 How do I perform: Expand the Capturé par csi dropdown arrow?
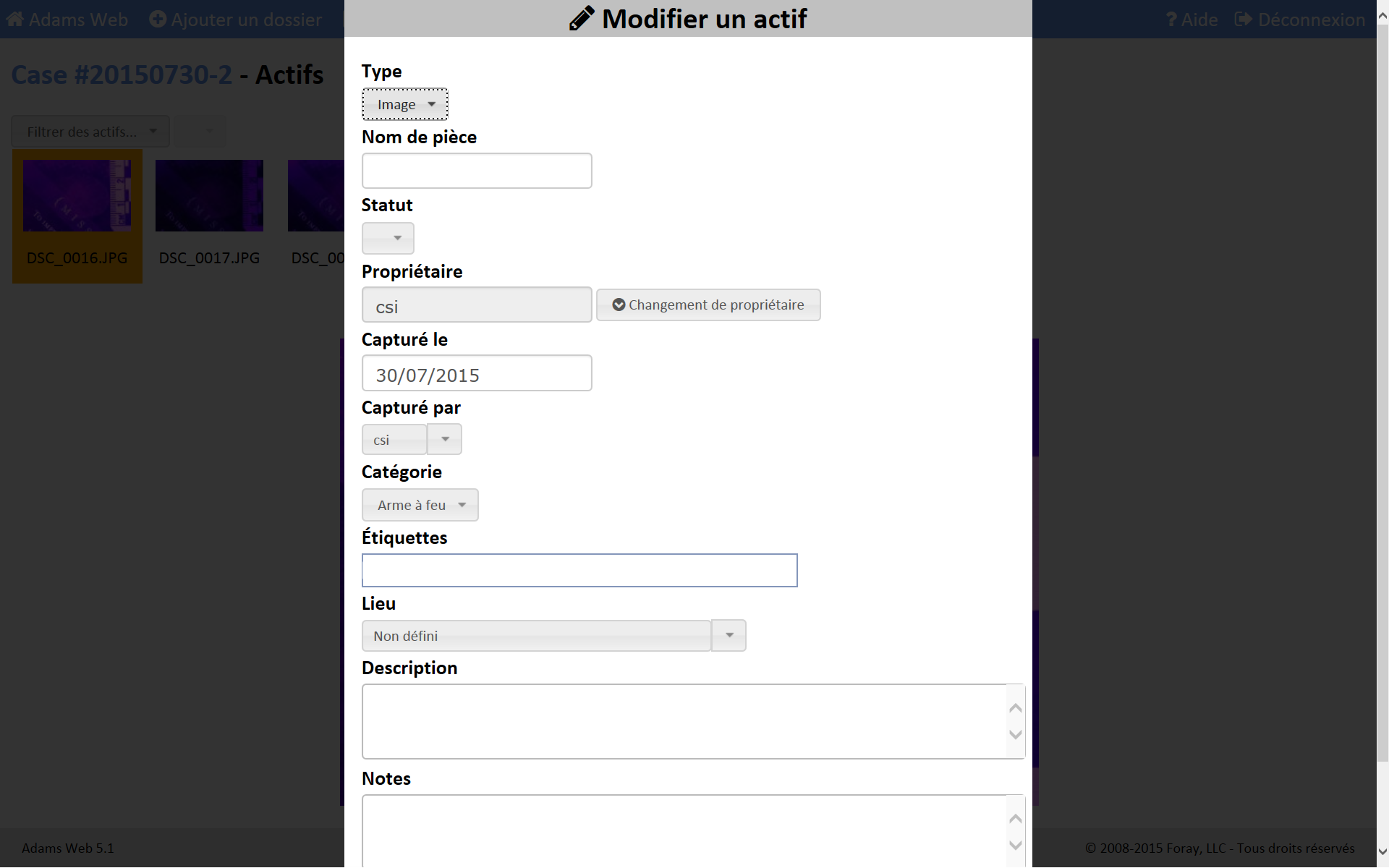tap(445, 439)
